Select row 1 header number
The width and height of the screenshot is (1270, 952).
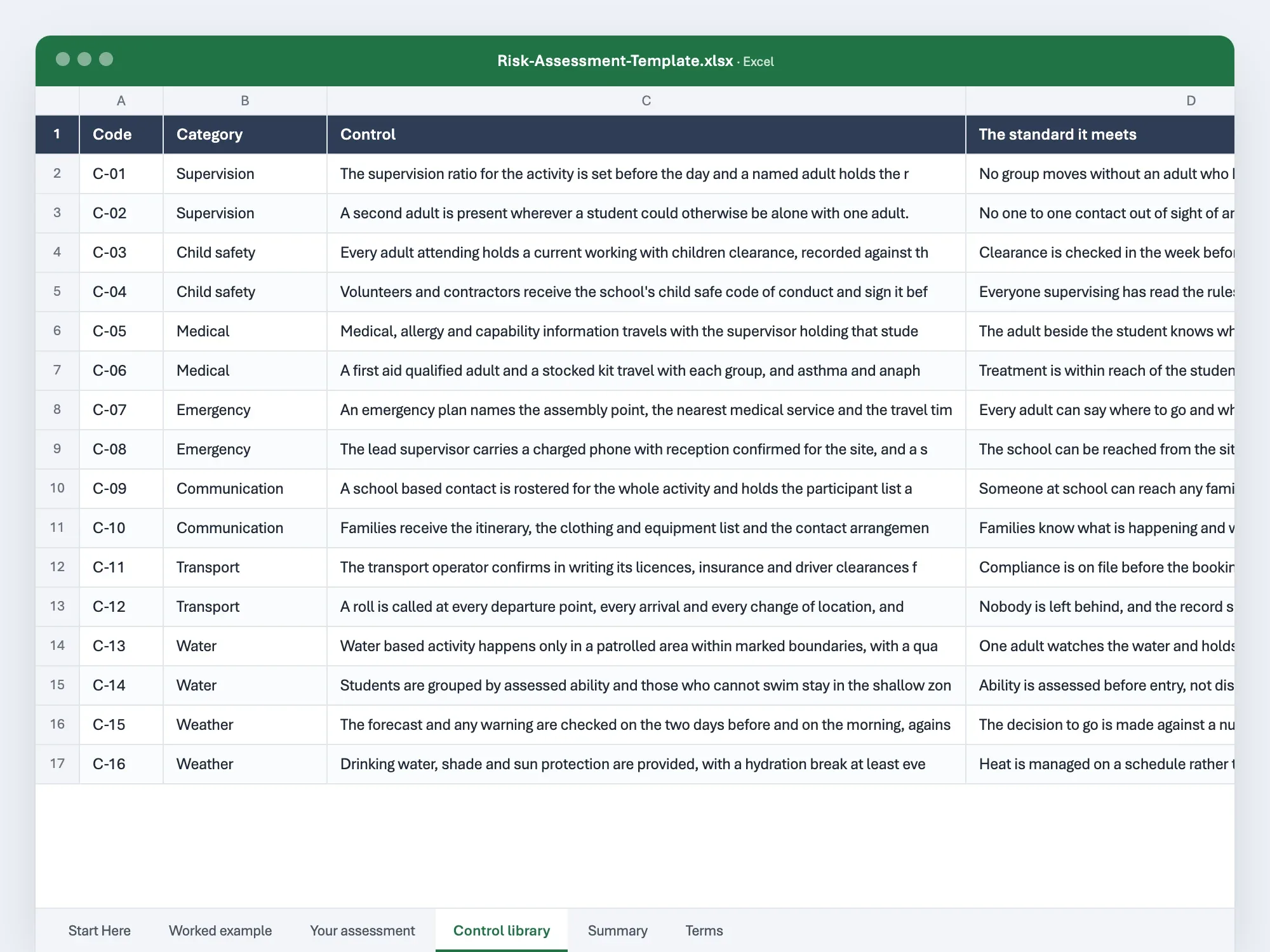(x=57, y=134)
